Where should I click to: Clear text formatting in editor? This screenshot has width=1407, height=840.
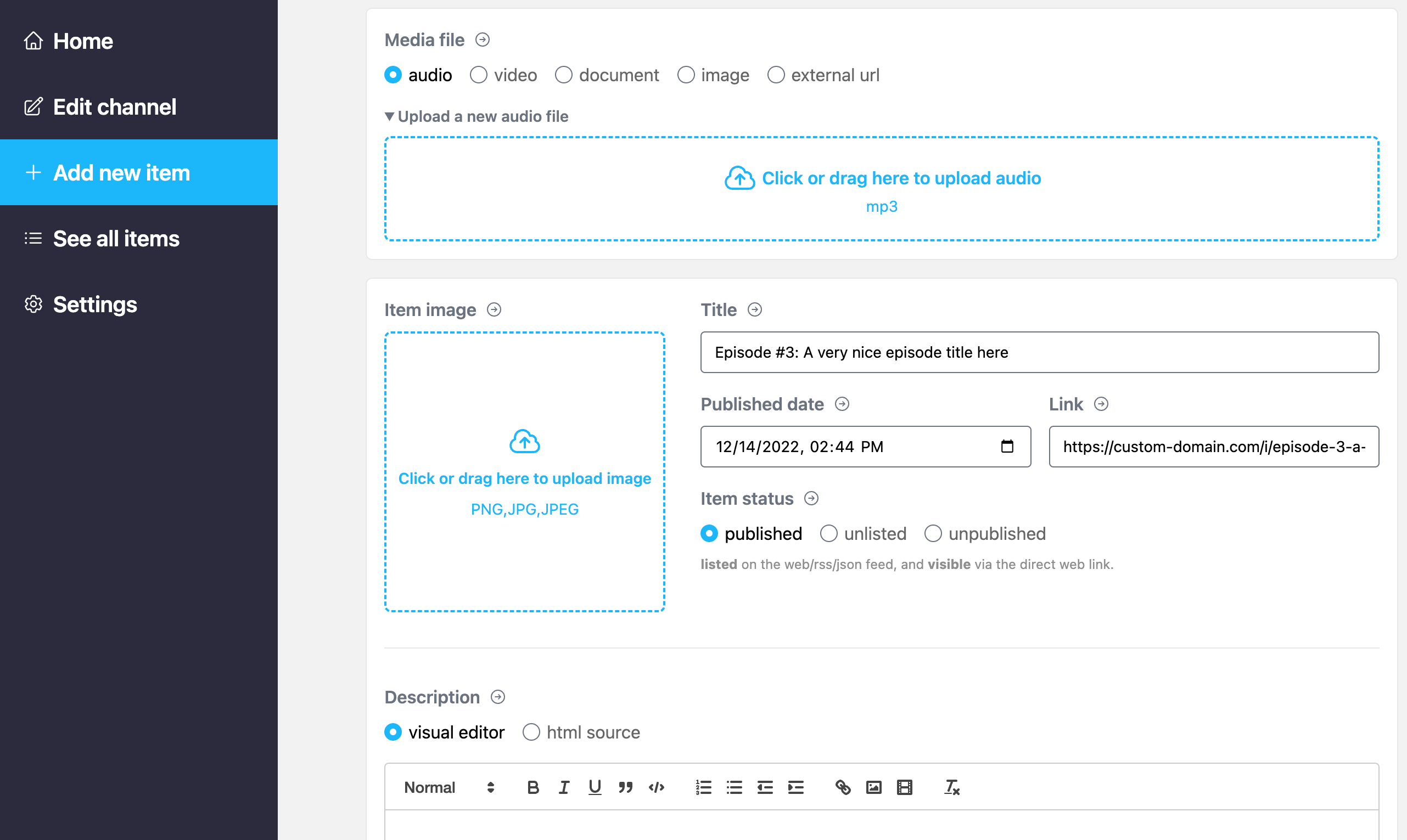(951, 787)
